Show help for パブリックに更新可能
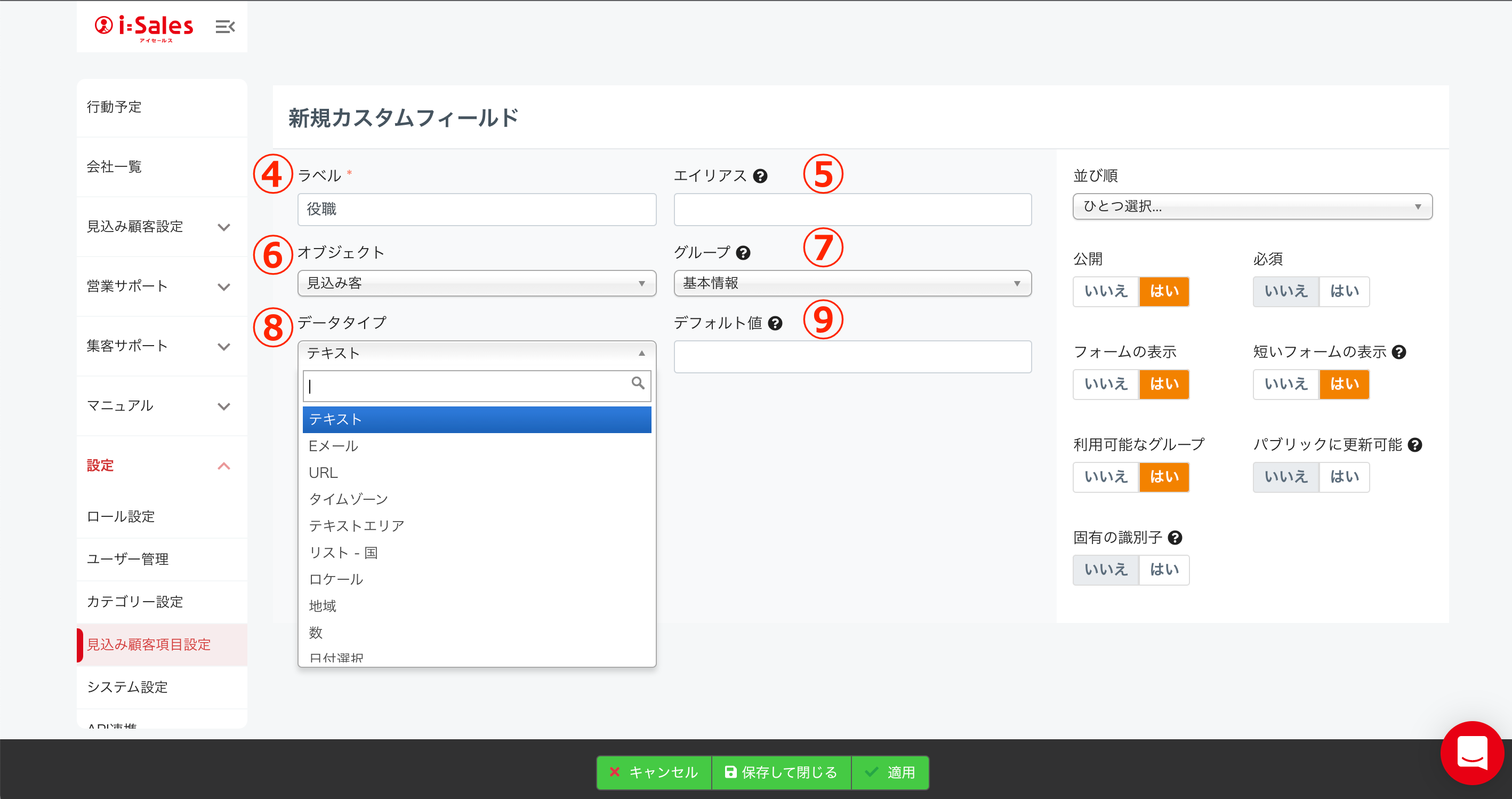 click(x=1414, y=445)
